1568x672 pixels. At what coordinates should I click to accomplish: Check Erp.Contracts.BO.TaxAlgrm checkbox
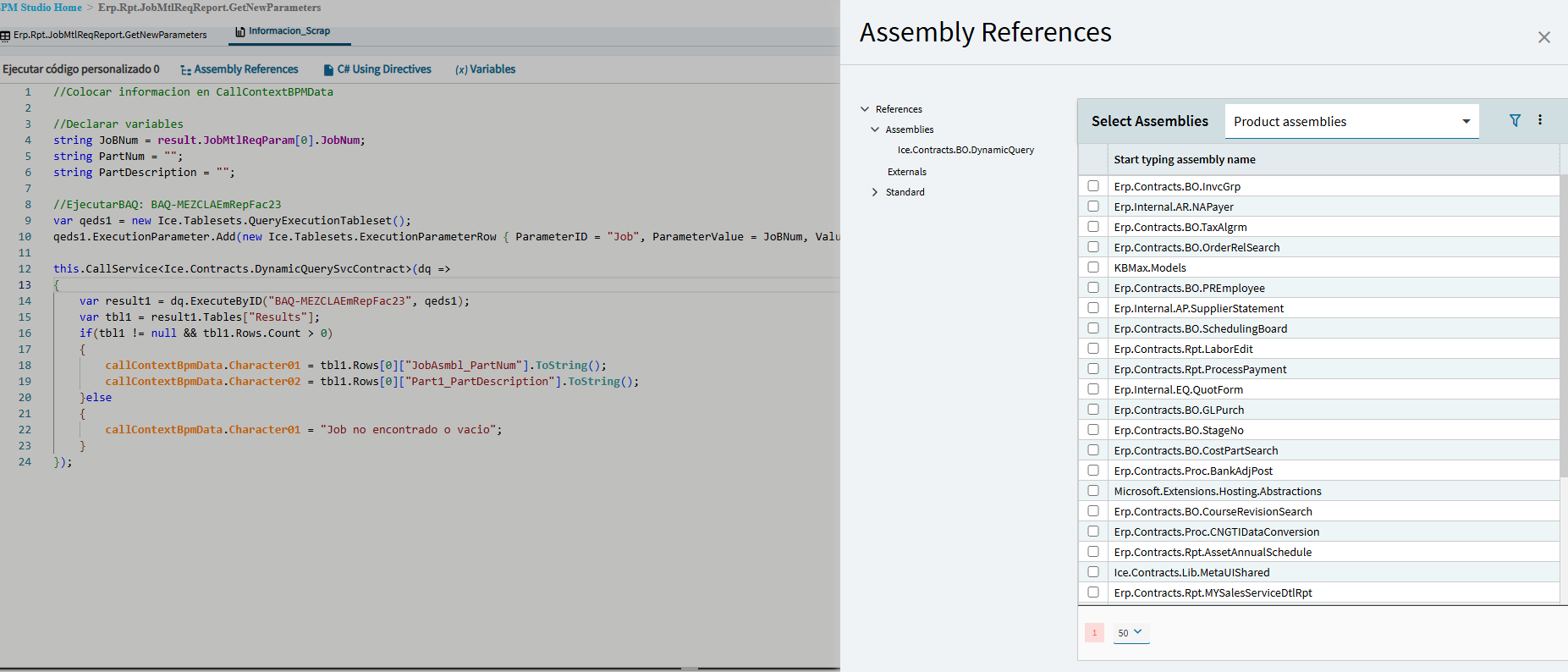(x=1093, y=227)
